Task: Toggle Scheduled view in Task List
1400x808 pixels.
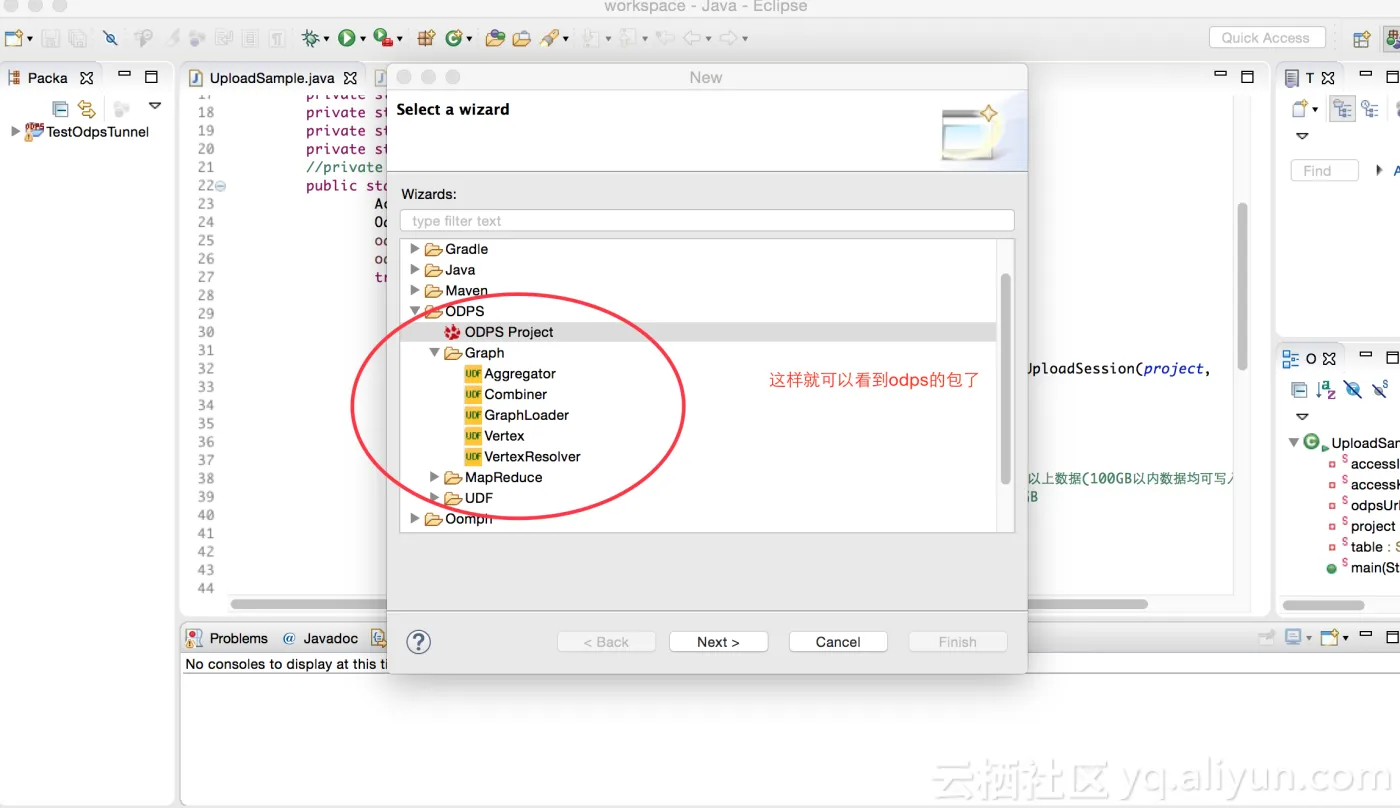Action: click(x=1370, y=109)
